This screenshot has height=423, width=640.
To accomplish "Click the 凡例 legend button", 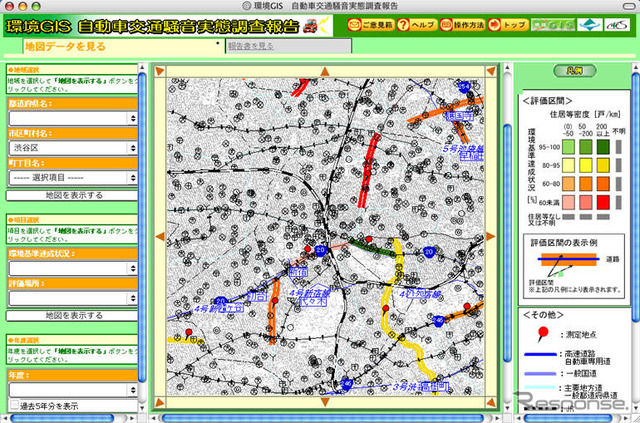I will tap(575, 71).
